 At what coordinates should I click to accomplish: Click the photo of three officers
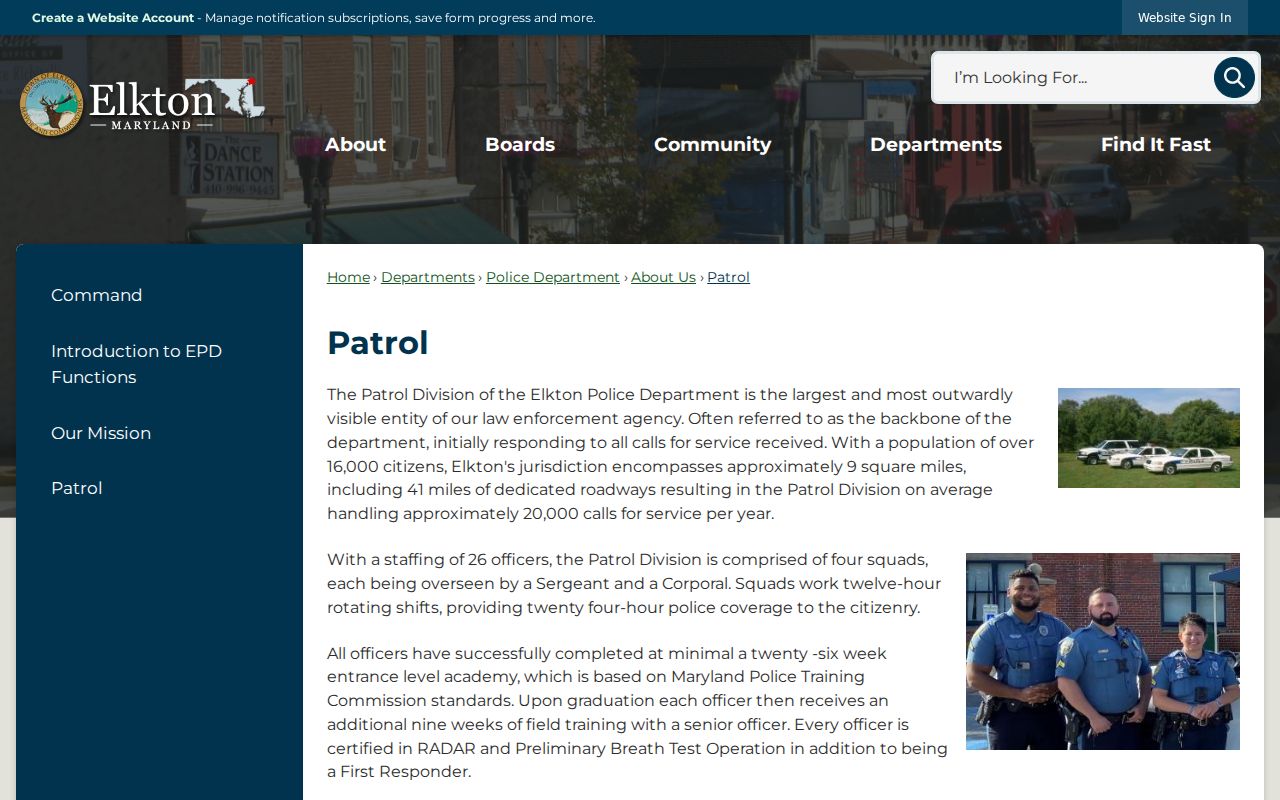pos(1103,651)
